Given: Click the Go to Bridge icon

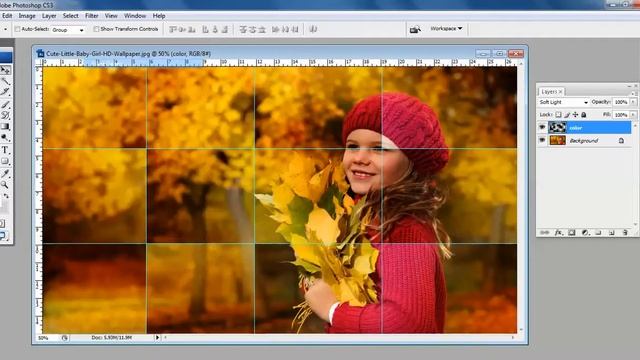Looking at the screenshot, I should [415, 29].
